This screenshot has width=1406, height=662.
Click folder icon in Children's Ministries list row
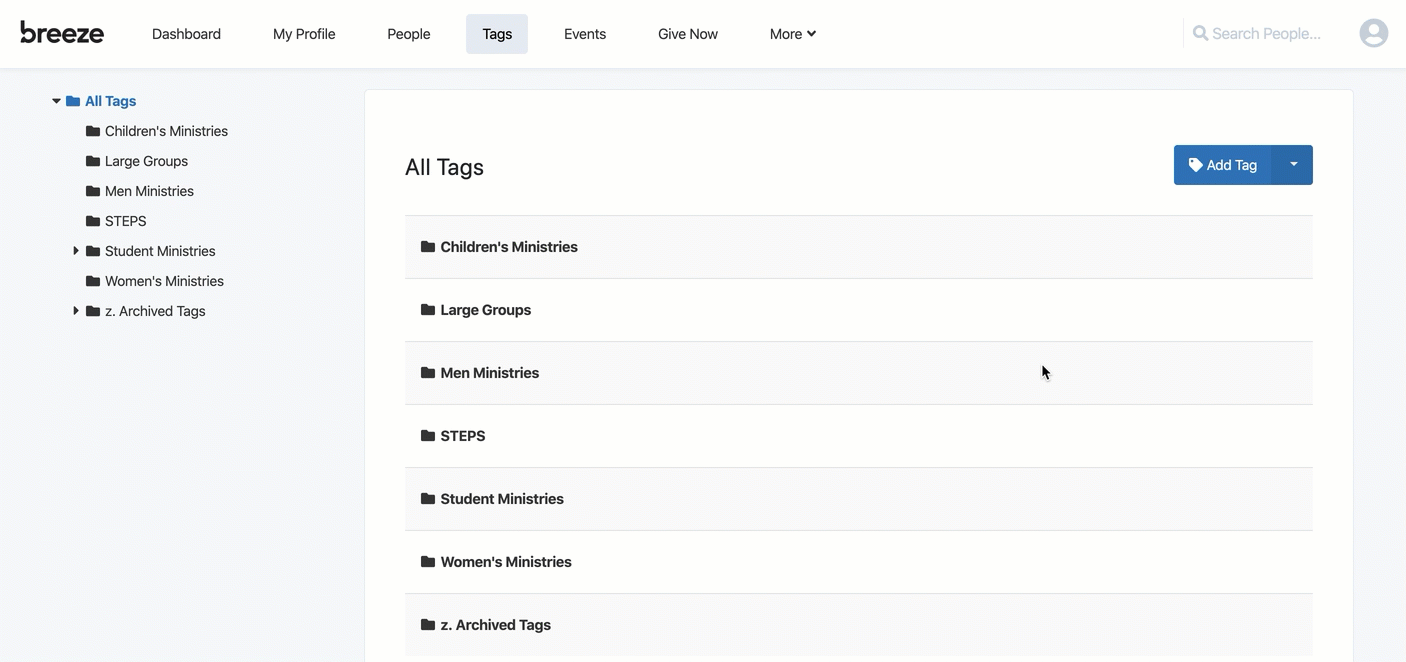pyautogui.click(x=428, y=247)
